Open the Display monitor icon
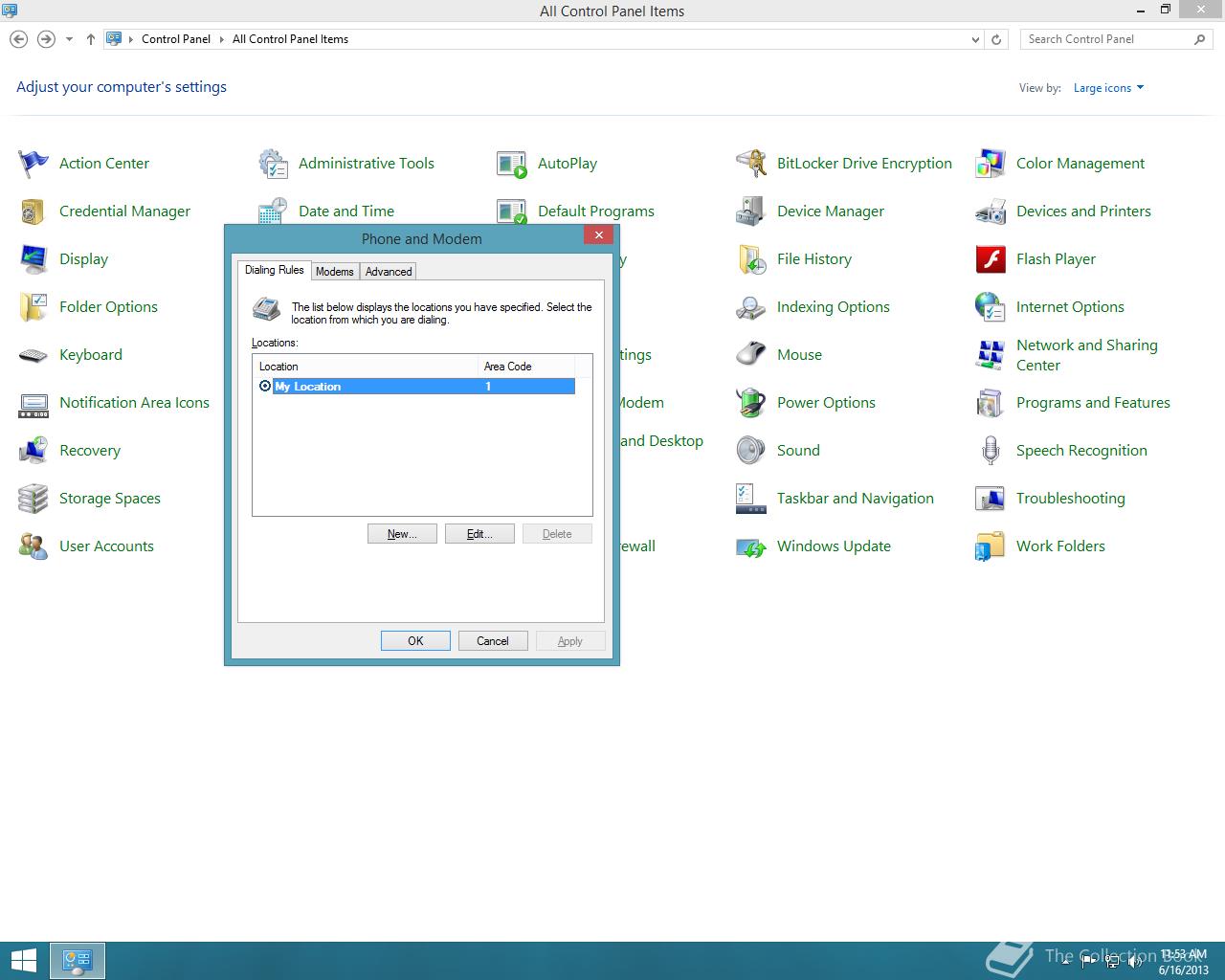The image size is (1225, 980). click(33, 259)
